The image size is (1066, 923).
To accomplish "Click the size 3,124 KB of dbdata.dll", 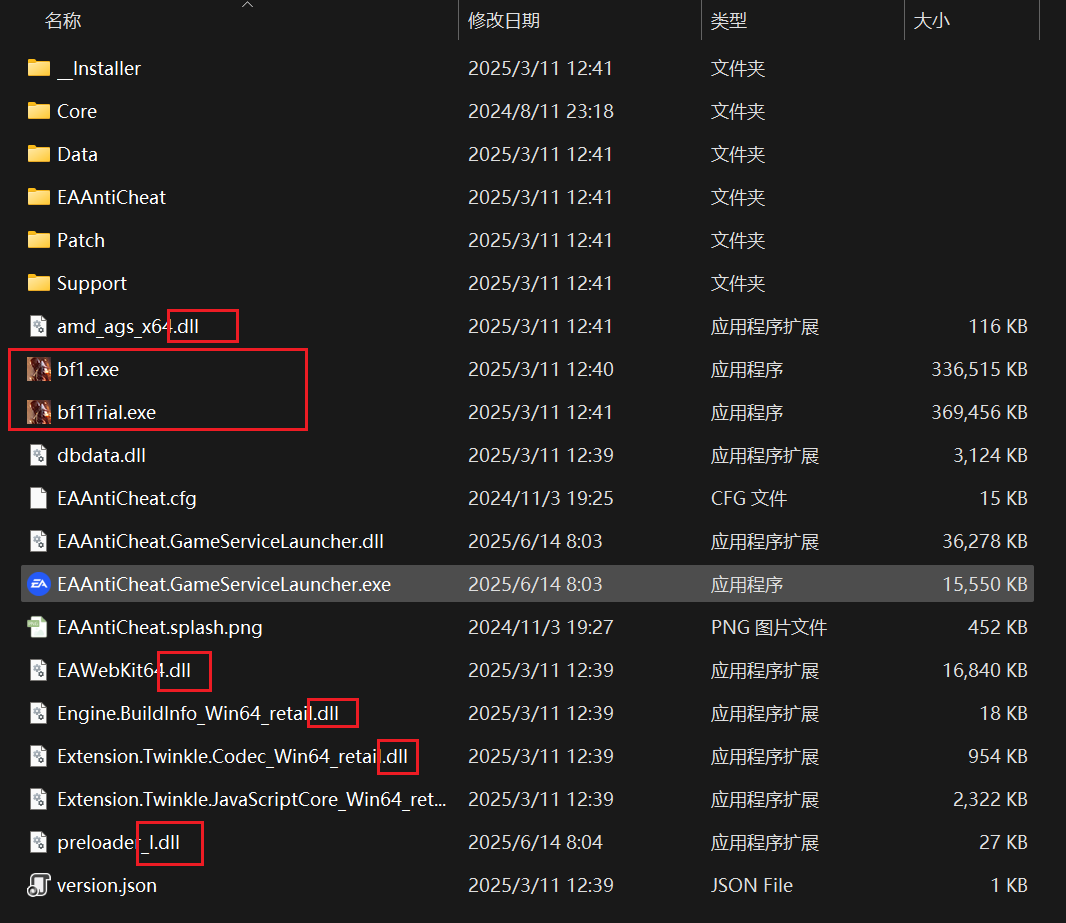I will tap(990, 455).
